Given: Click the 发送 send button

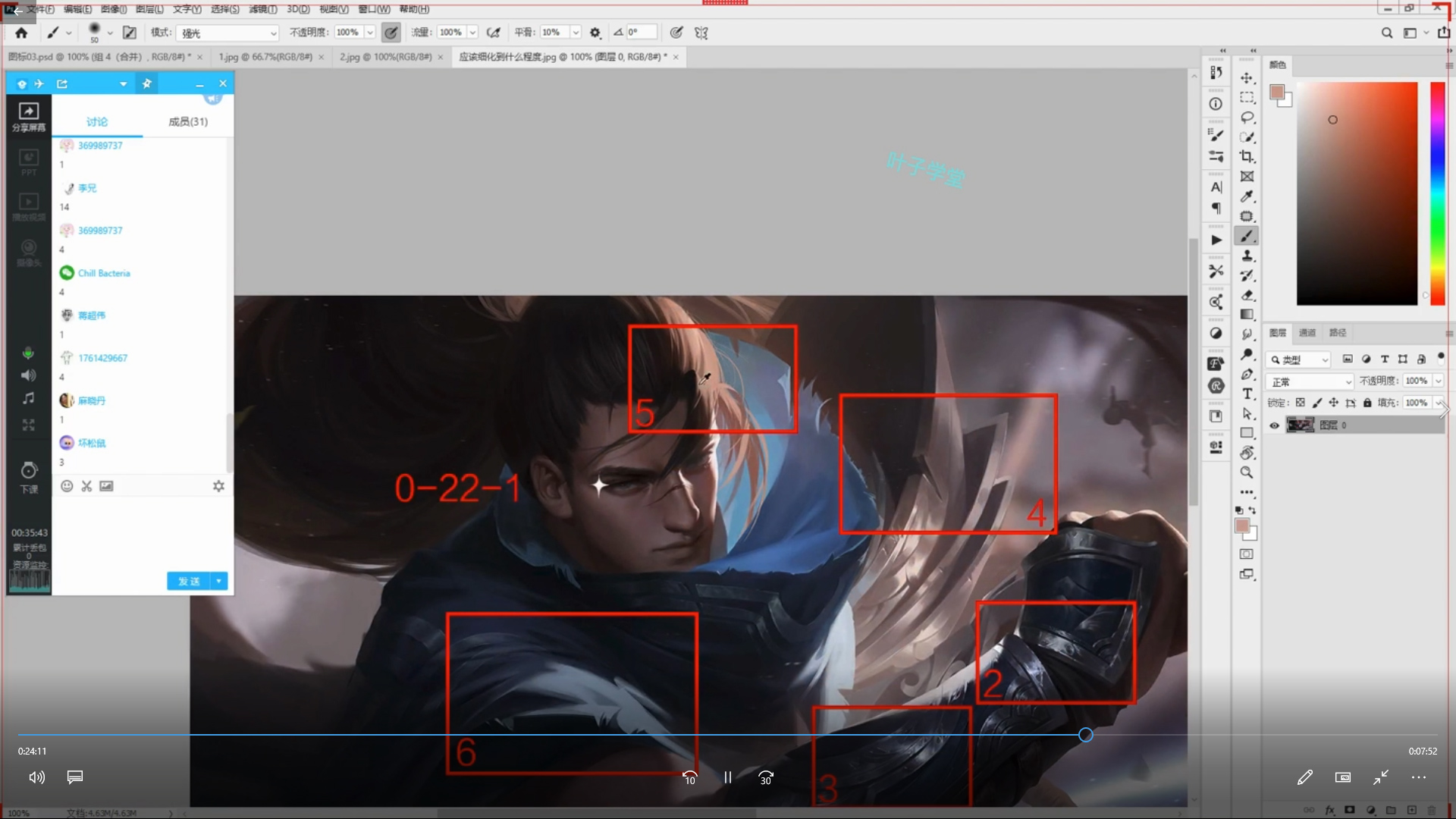Looking at the screenshot, I should pos(189,581).
